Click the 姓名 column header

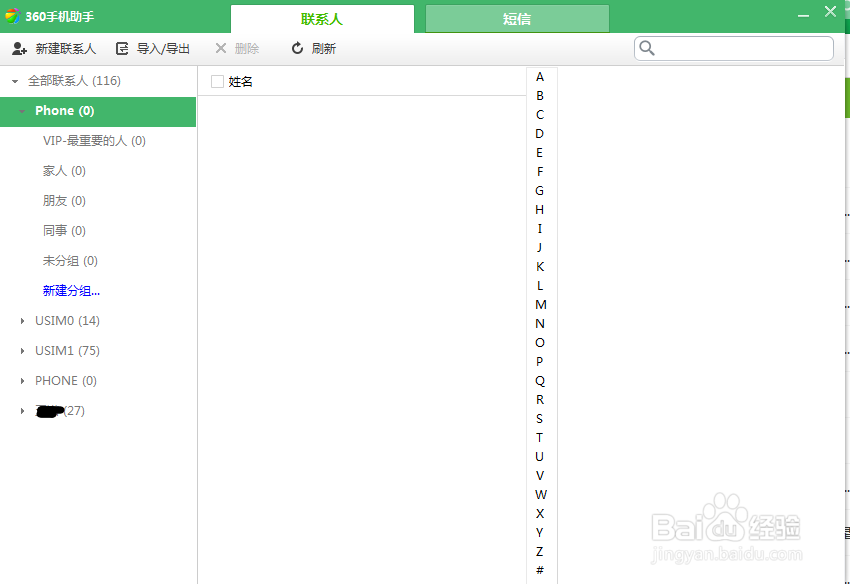(240, 82)
